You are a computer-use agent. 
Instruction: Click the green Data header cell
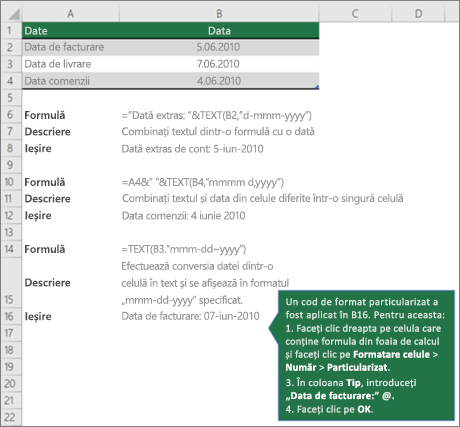pyautogui.click(x=219, y=31)
